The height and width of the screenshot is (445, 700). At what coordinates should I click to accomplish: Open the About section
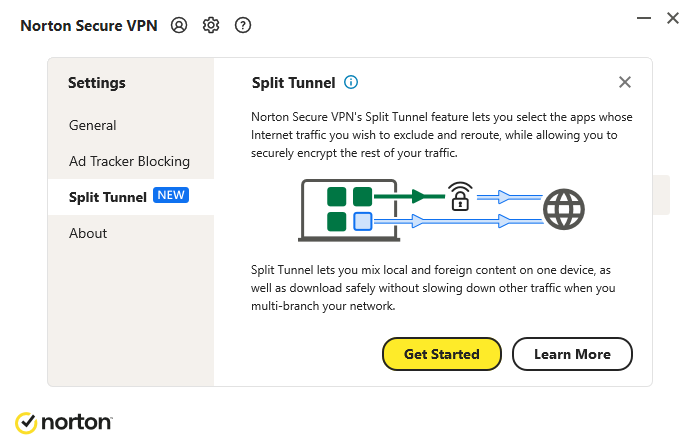point(88,233)
